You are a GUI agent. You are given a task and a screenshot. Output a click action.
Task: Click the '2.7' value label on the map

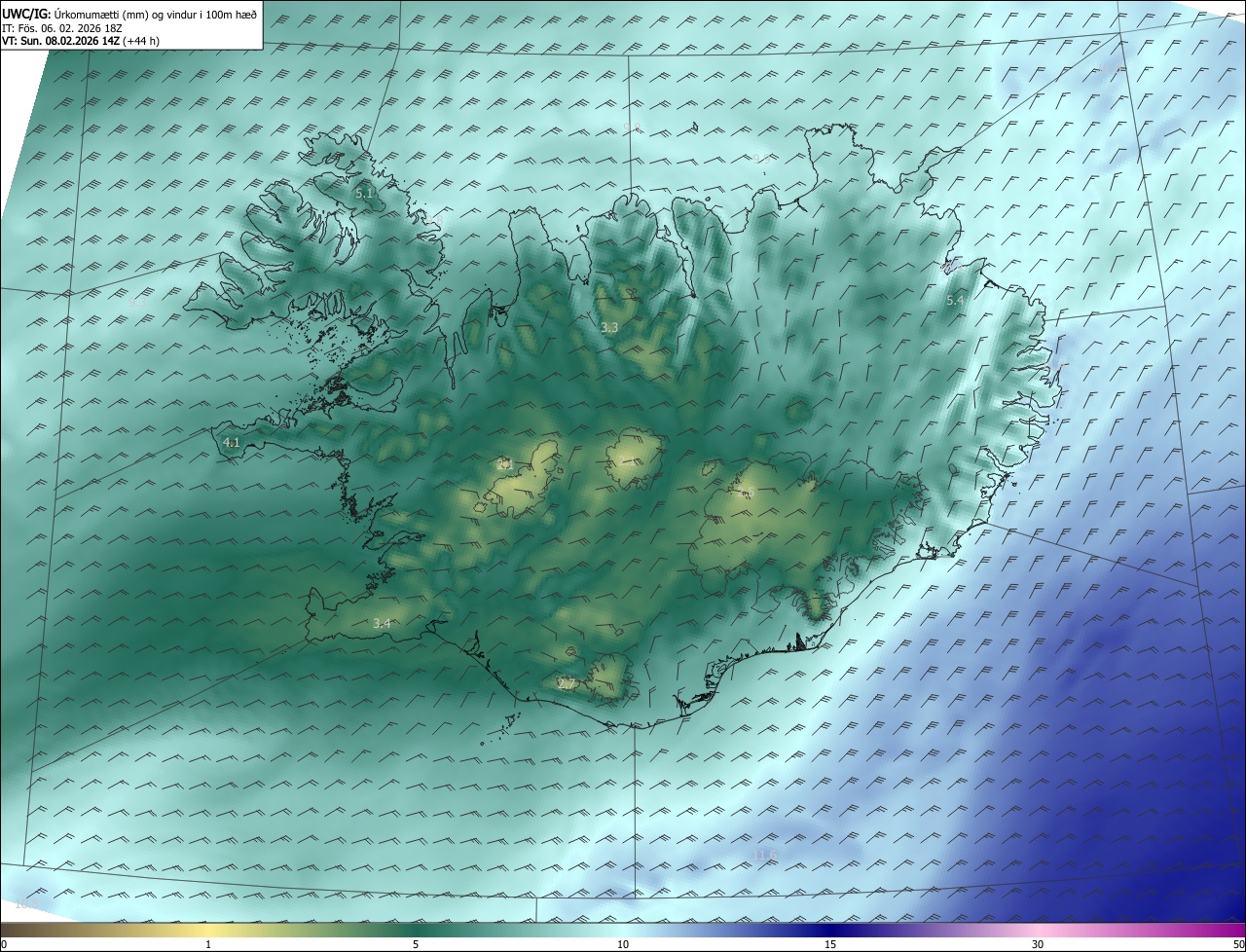[567, 684]
